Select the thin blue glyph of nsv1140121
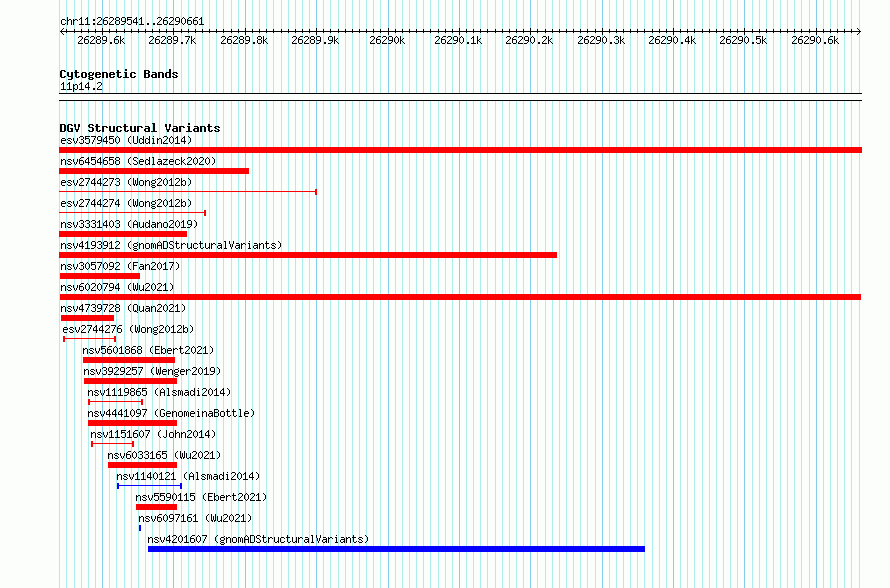Image resolution: width=890 pixels, height=588 pixels. (x=149, y=486)
